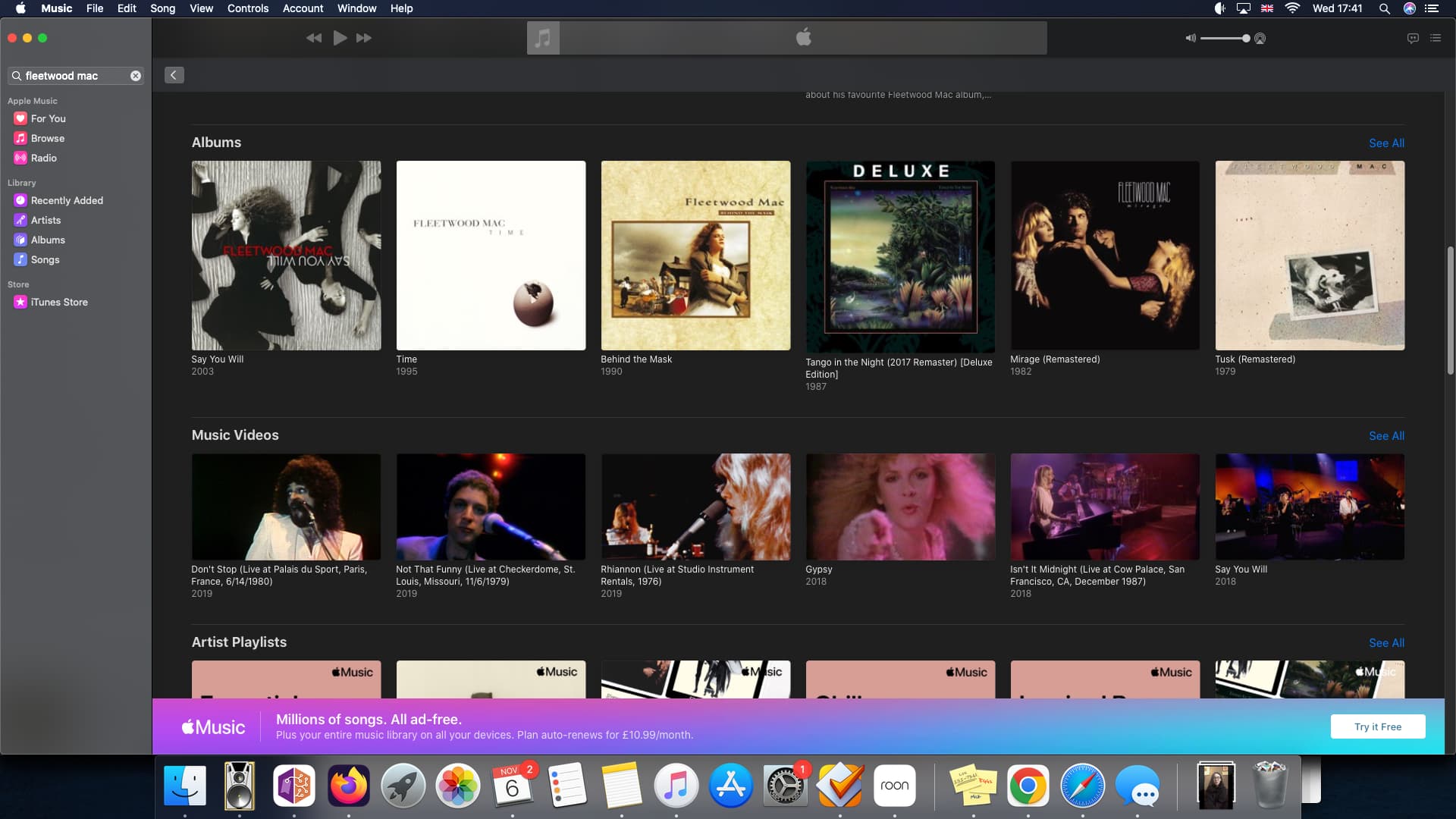Click the fast-forward button
Viewport: 1456px width, 819px height.
(364, 38)
